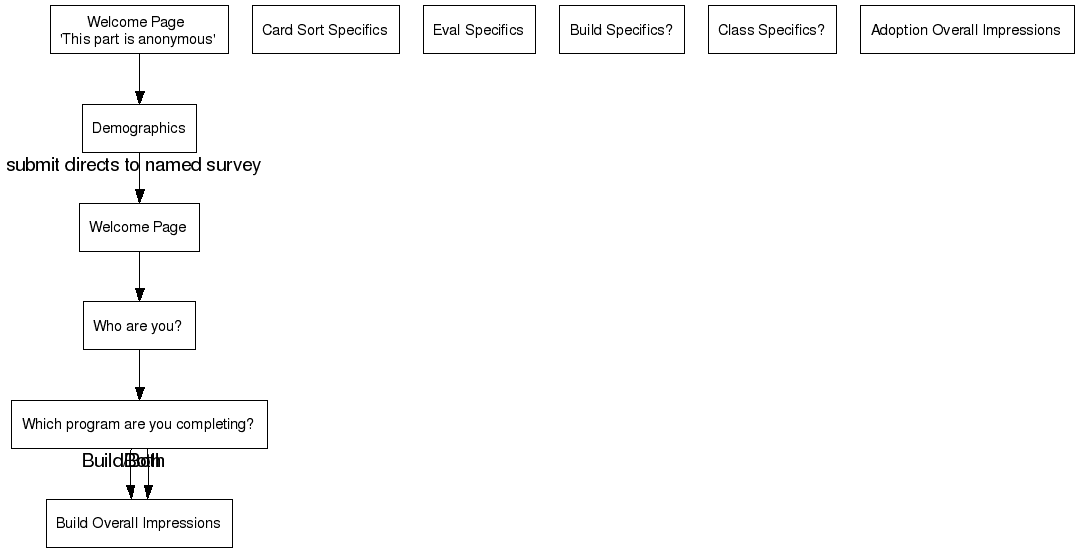Select the Demographics node
1079x552 pixels.
pos(139,128)
